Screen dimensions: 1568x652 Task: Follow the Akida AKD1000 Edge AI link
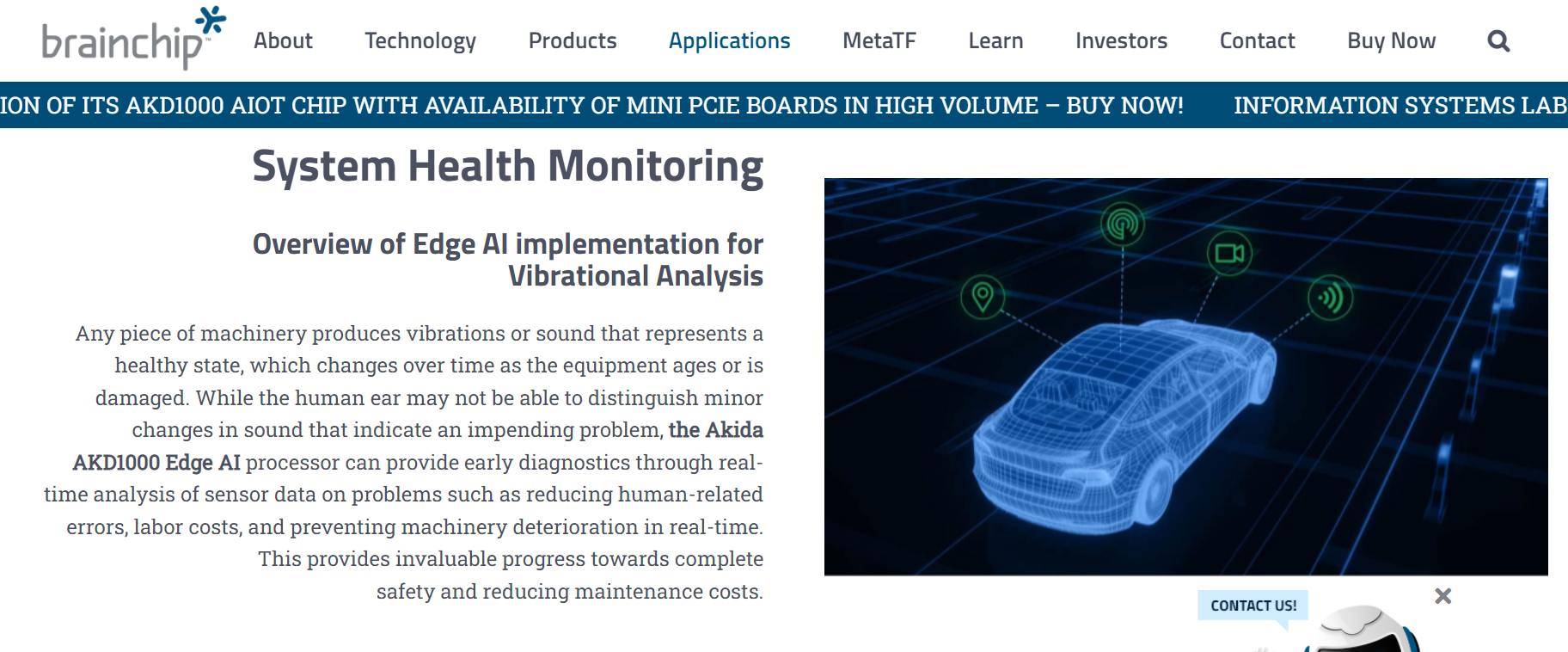coord(156,463)
